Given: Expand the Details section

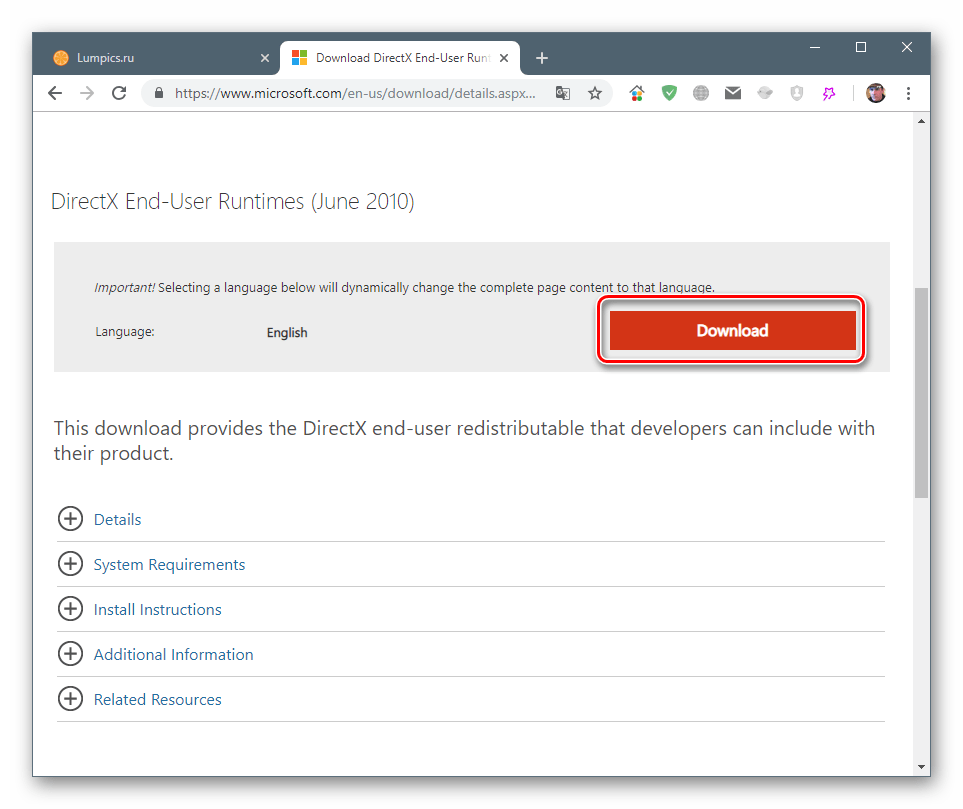Looking at the screenshot, I should [117, 519].
